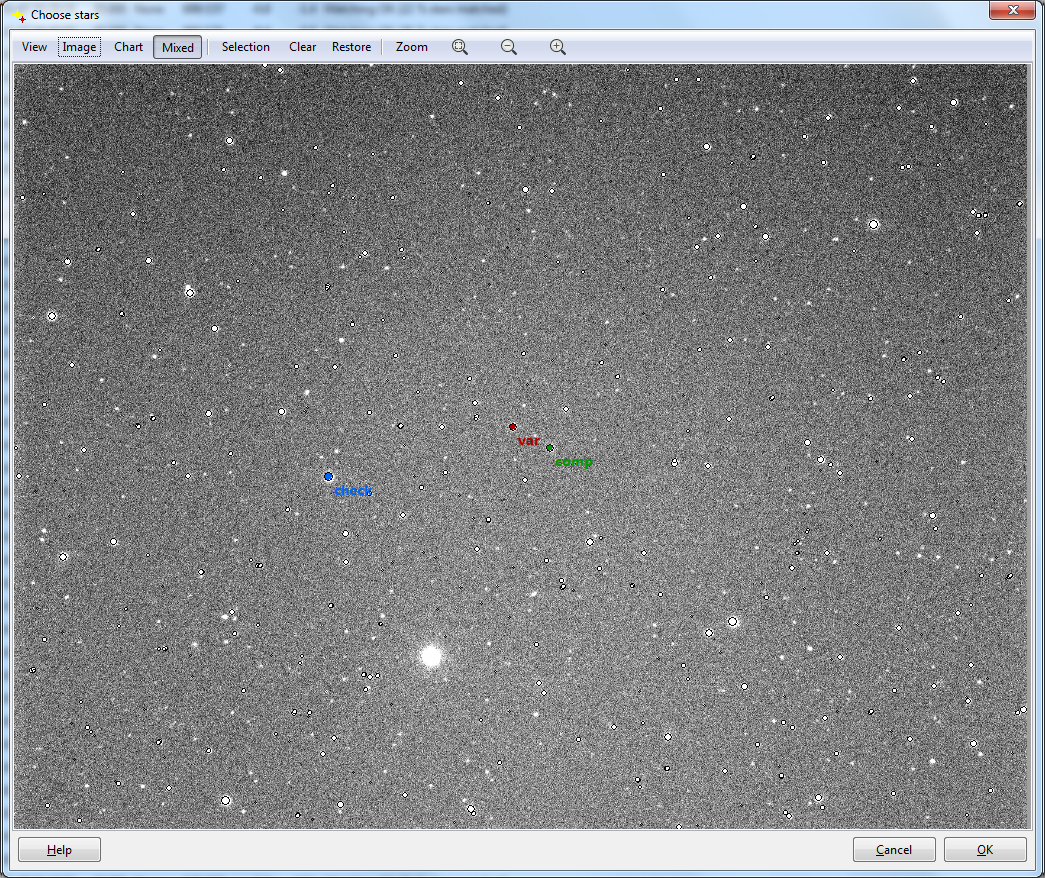
Task: Click the zoom out magnifier icon
Action: tap(509, 47)
